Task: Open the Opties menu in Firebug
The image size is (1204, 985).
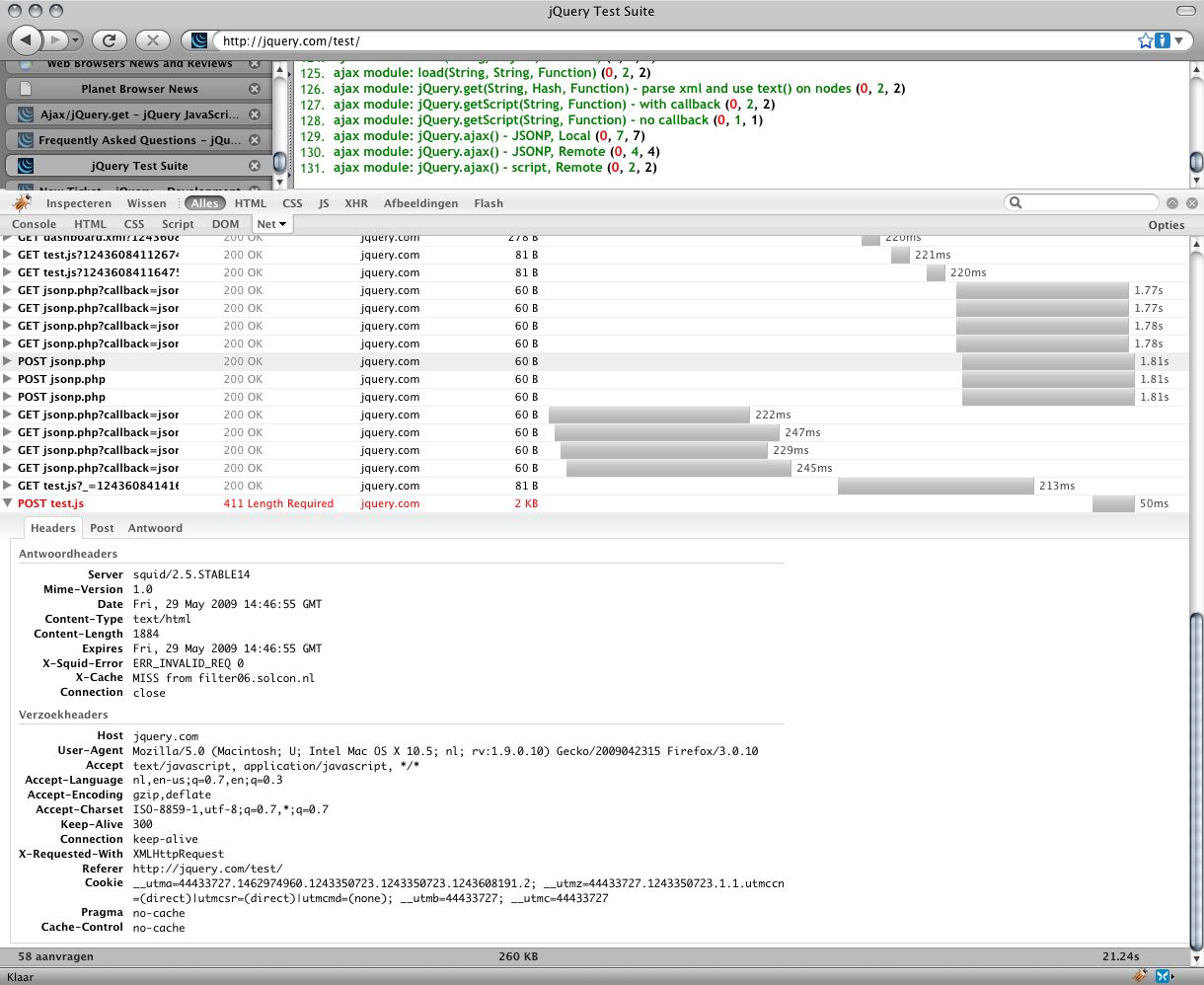Action: click(x=1166, y=225)
